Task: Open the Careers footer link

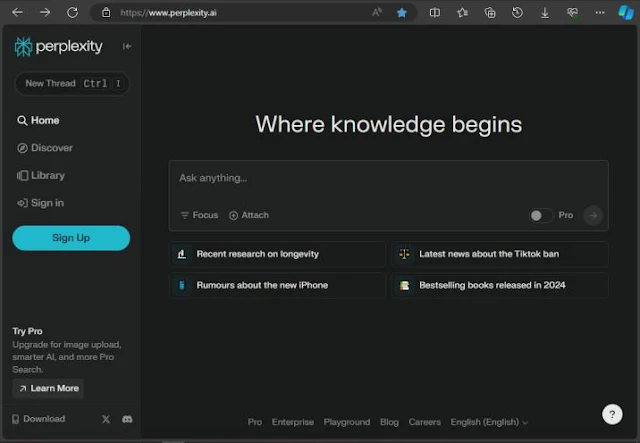Action: tap(424, 422)
